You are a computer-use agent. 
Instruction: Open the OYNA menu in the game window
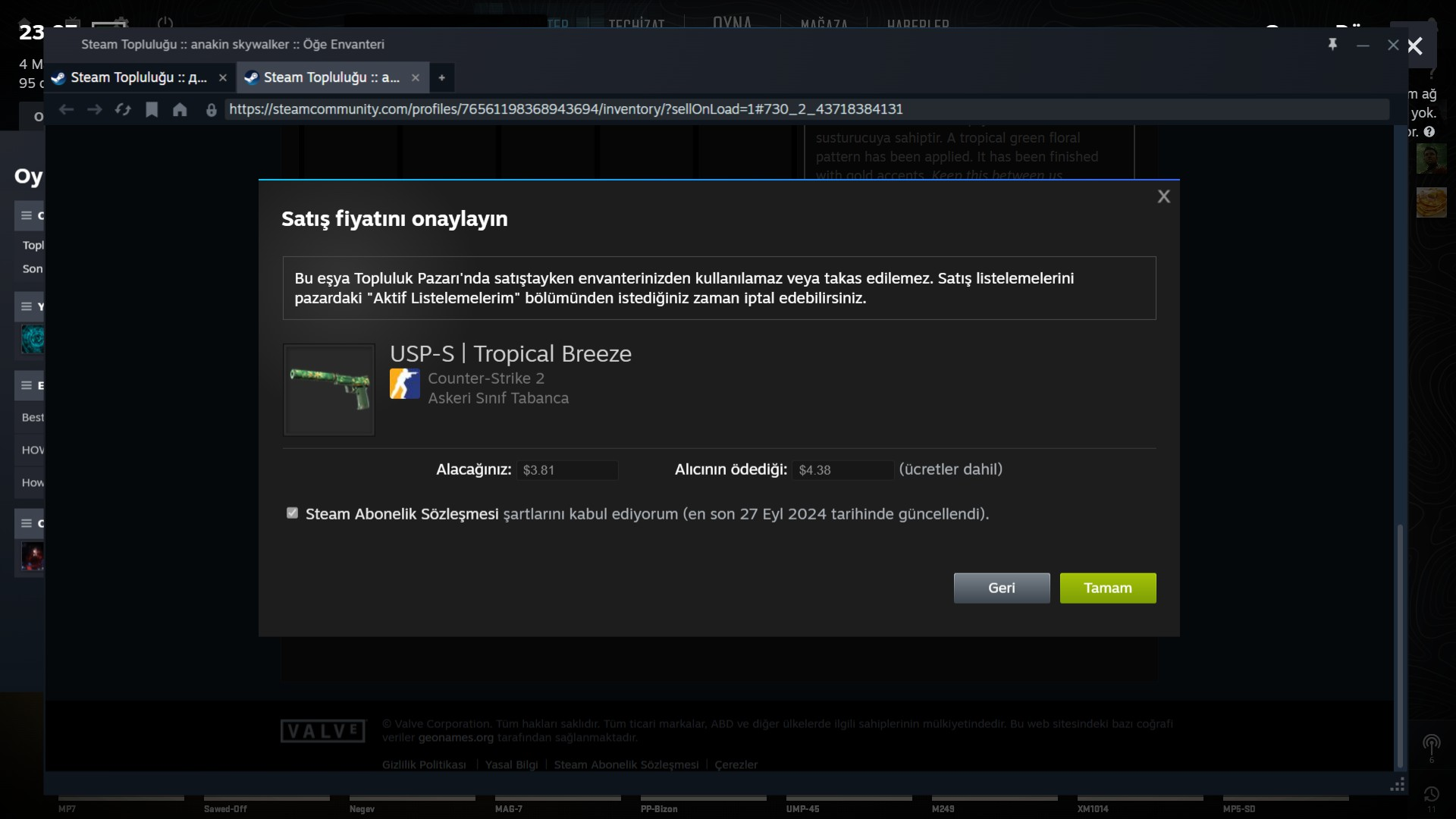coord(732,23)
